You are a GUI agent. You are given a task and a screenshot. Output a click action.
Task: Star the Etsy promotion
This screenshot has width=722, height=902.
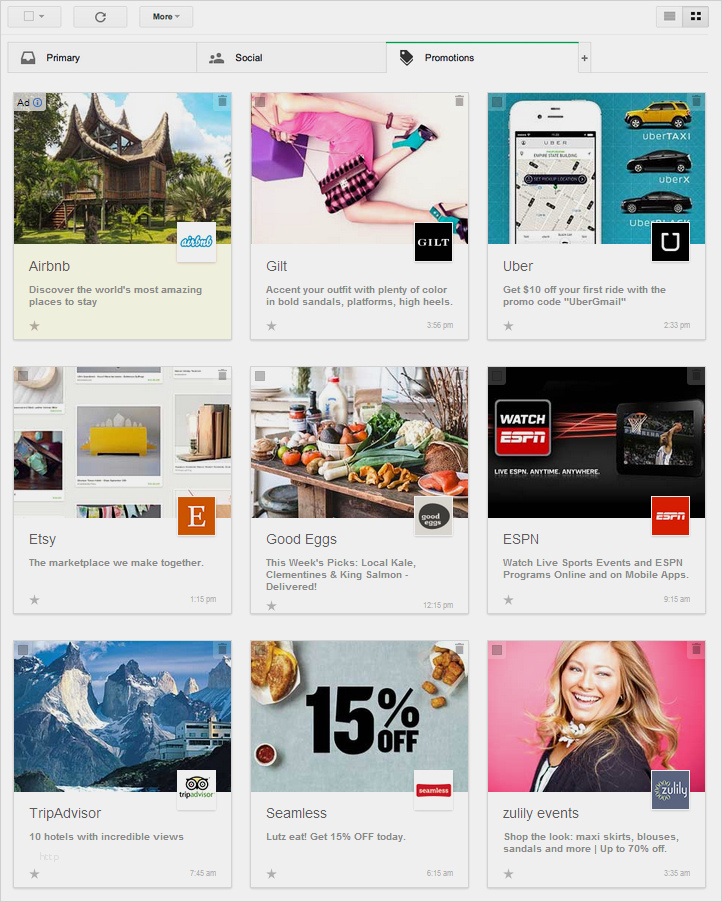(35, 599)
